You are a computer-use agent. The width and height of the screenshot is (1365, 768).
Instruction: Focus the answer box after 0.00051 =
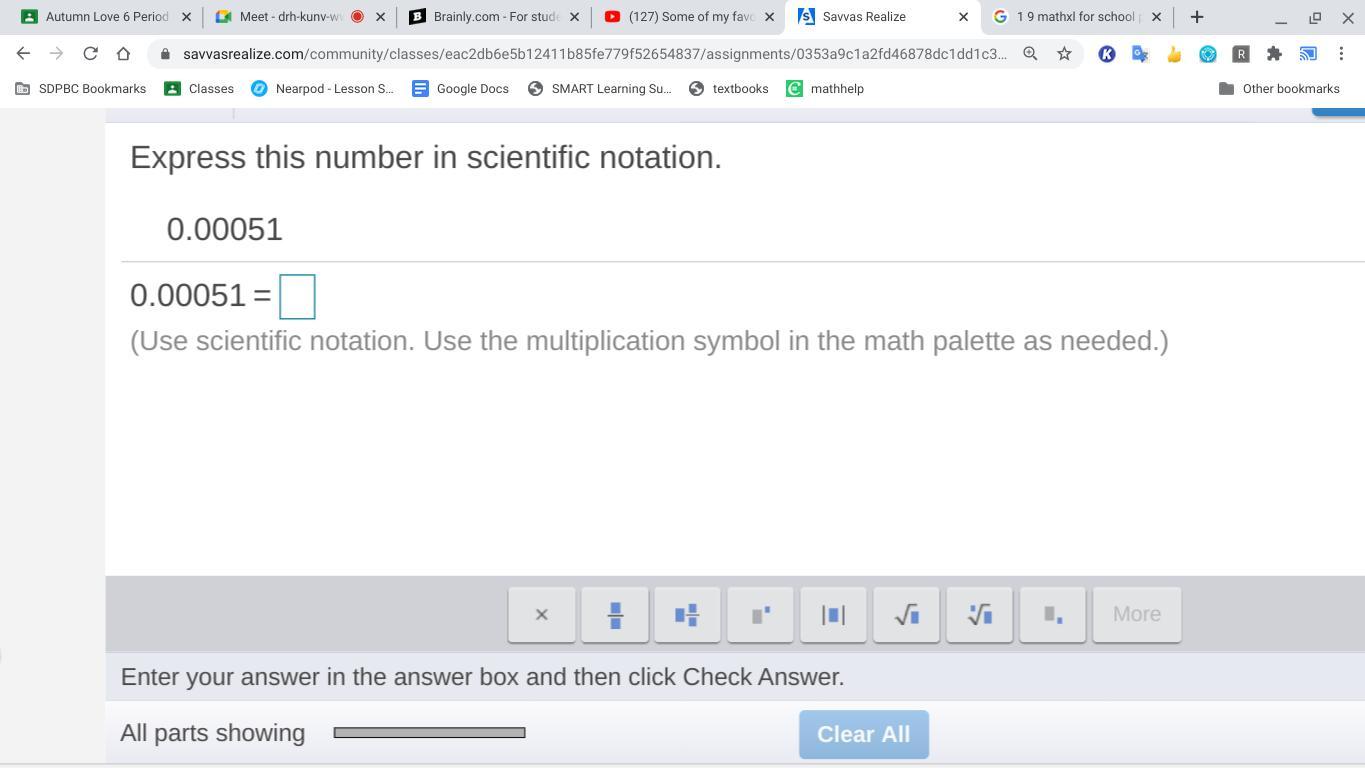[297, 297]
